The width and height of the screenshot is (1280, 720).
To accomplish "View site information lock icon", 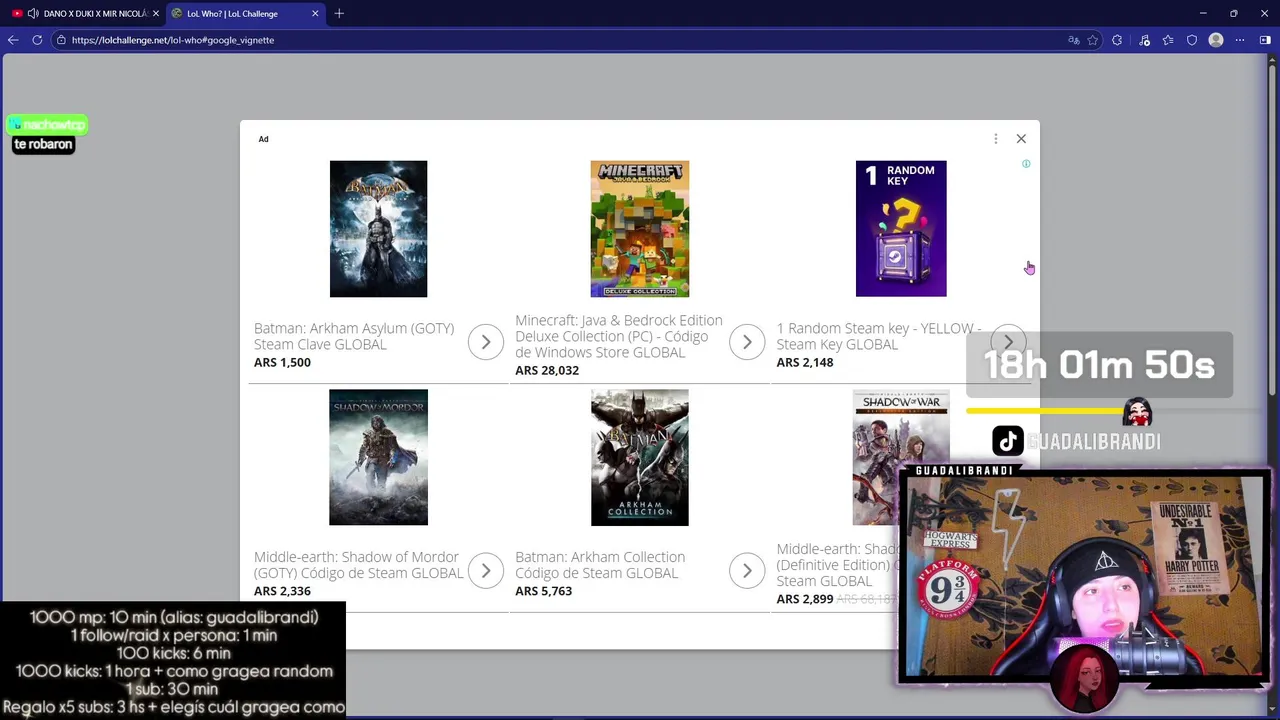I will (61, 40).
